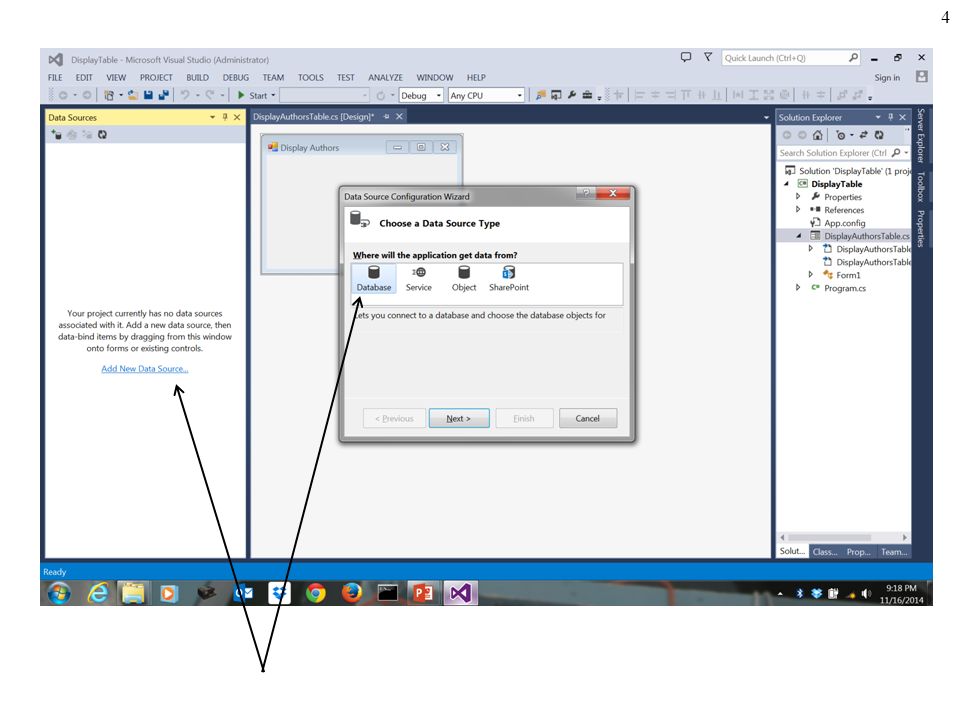Click the Toolbox briefcase toolbar icon
This screenshot has width=960, height=720.
tap(587, 95)
